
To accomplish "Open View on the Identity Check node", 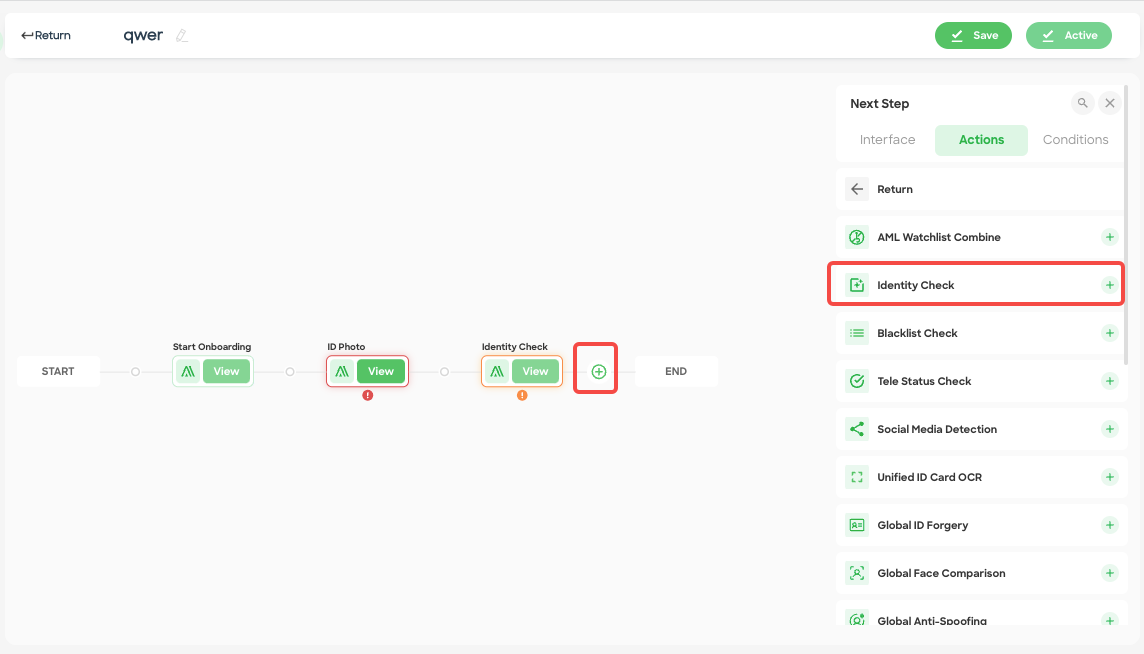I will pos(534,371).
